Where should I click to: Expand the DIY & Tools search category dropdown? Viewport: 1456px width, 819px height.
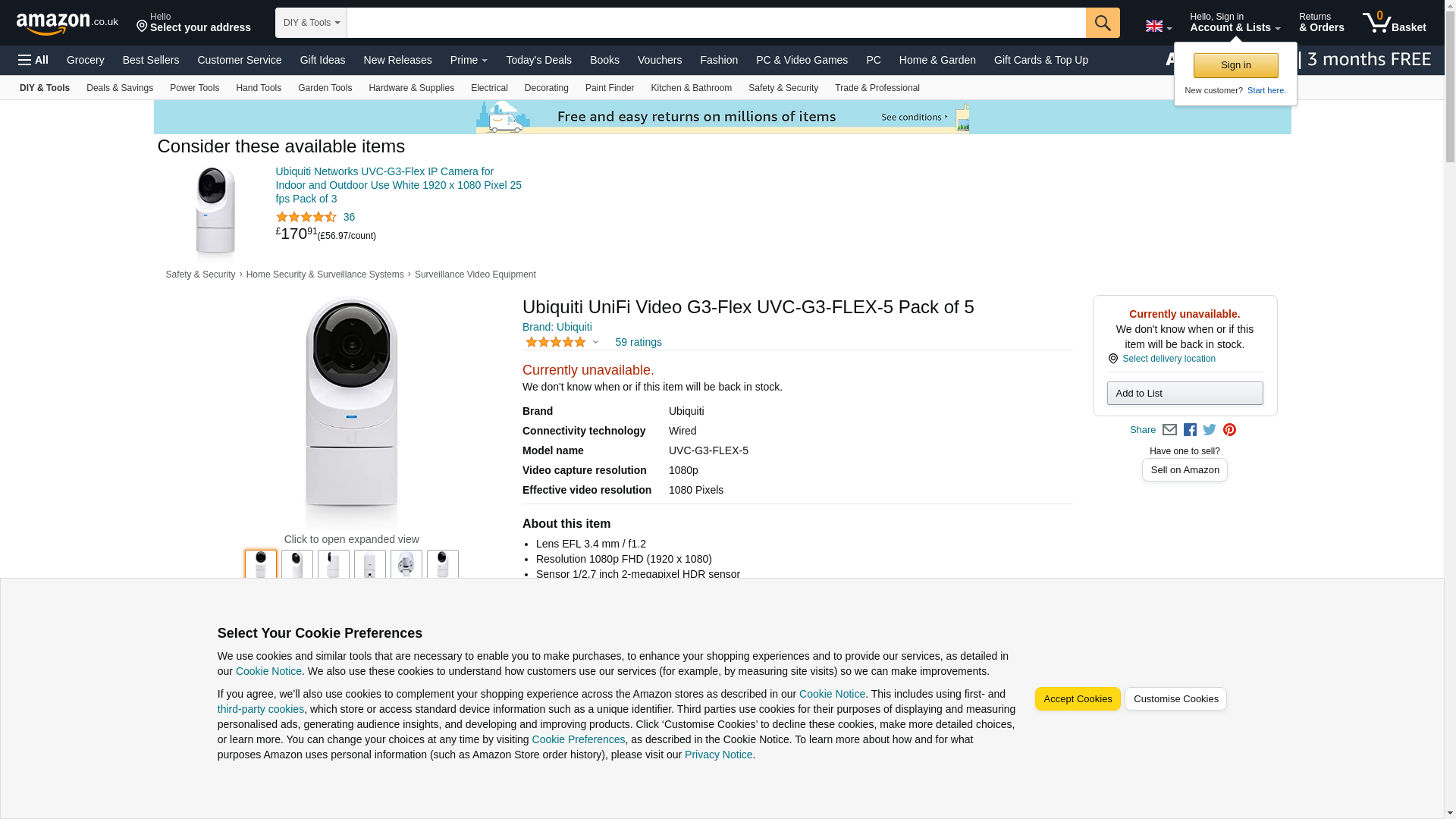pos(311,23)
